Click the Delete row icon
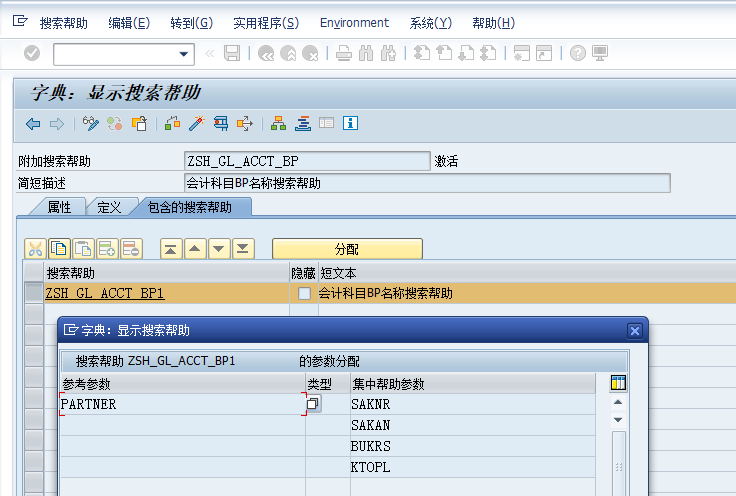 click(x=131, y=249)
